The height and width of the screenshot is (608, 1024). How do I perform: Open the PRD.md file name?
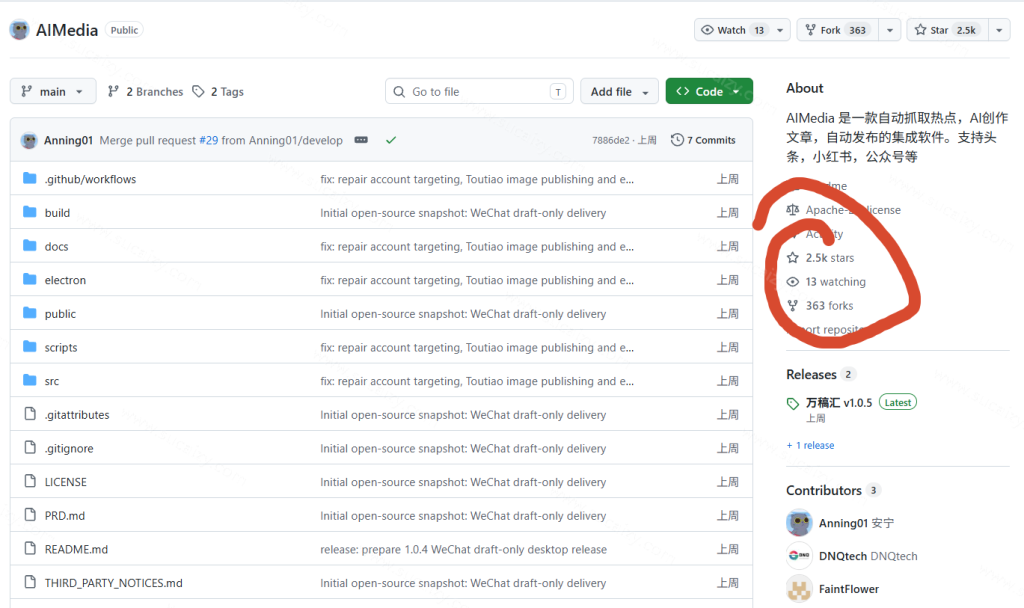pyautogui.click(x=65, y=515)
